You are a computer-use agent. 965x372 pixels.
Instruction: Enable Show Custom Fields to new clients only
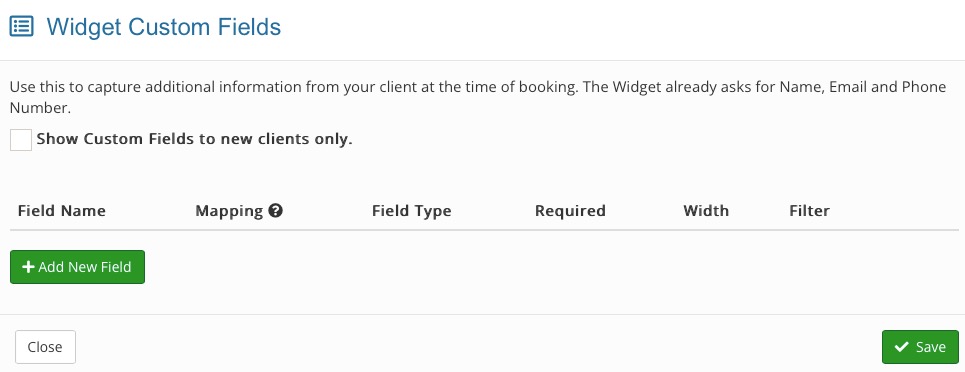coord(21,140)
